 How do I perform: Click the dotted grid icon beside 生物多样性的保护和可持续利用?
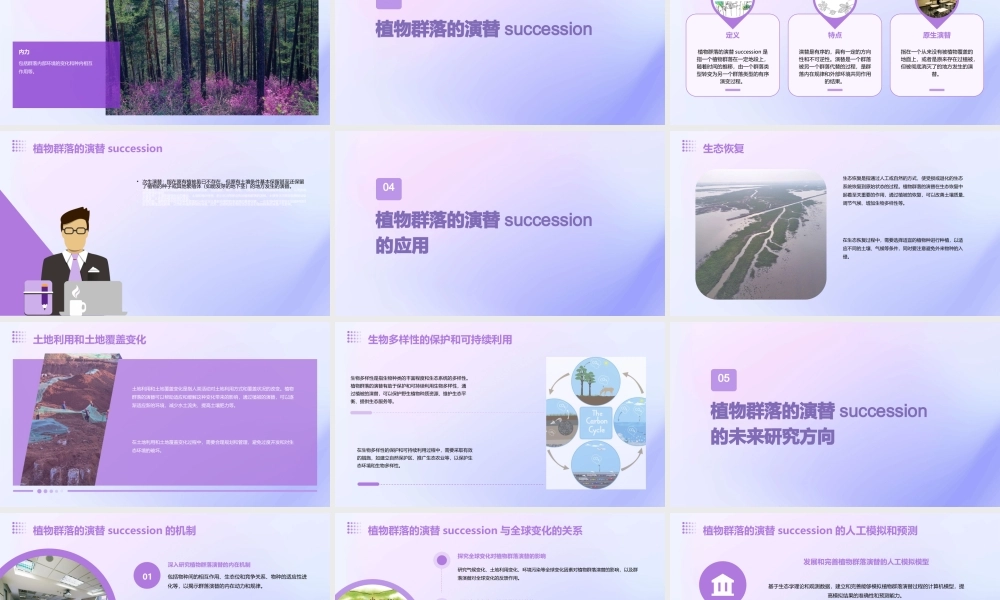(353, 337)
